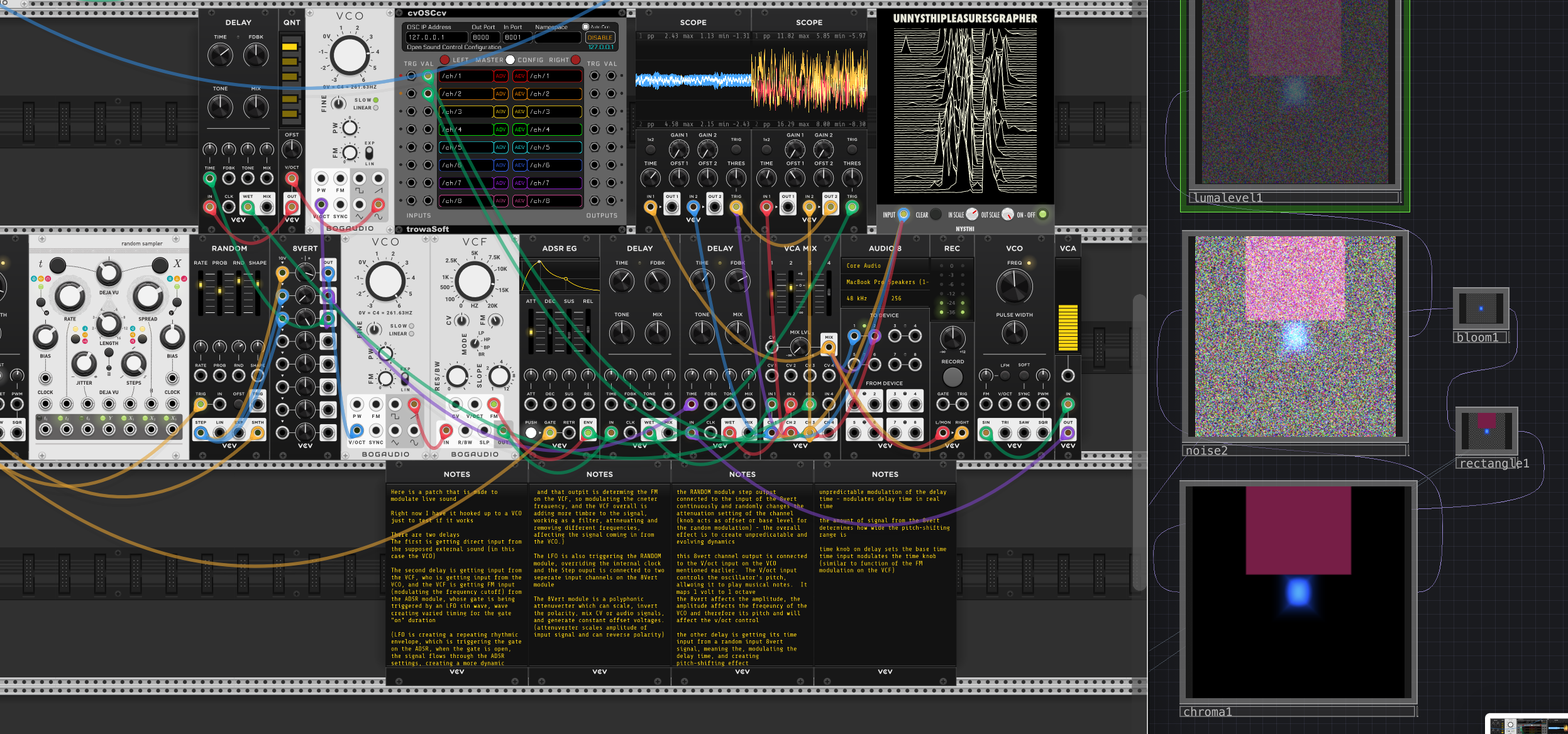Click the Out Port field showing 8000
Image resolution: width=1568 pixels, height=734 pixels.
[484, 37]
